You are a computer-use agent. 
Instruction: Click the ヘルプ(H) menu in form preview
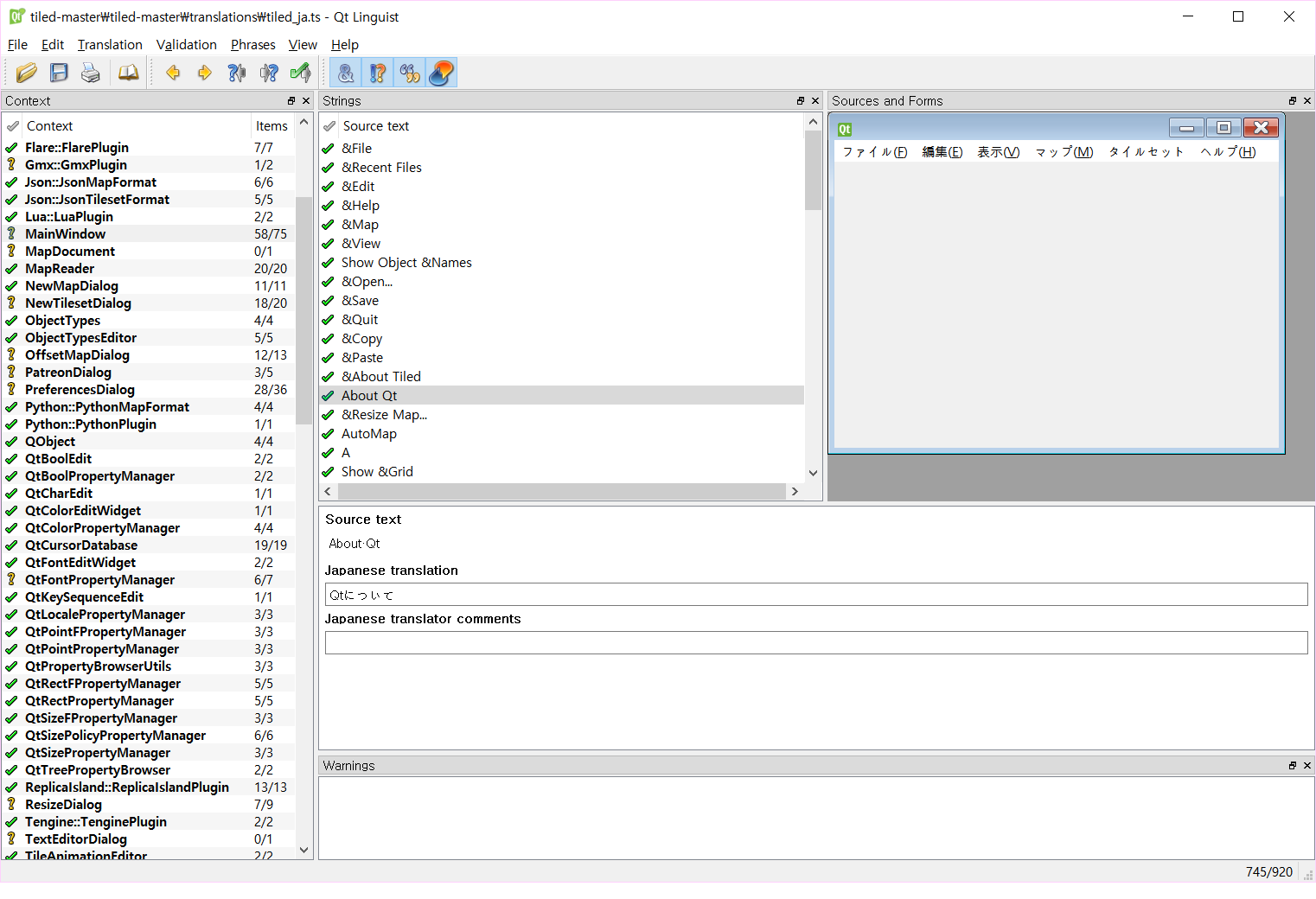[x=1228, y=152]
